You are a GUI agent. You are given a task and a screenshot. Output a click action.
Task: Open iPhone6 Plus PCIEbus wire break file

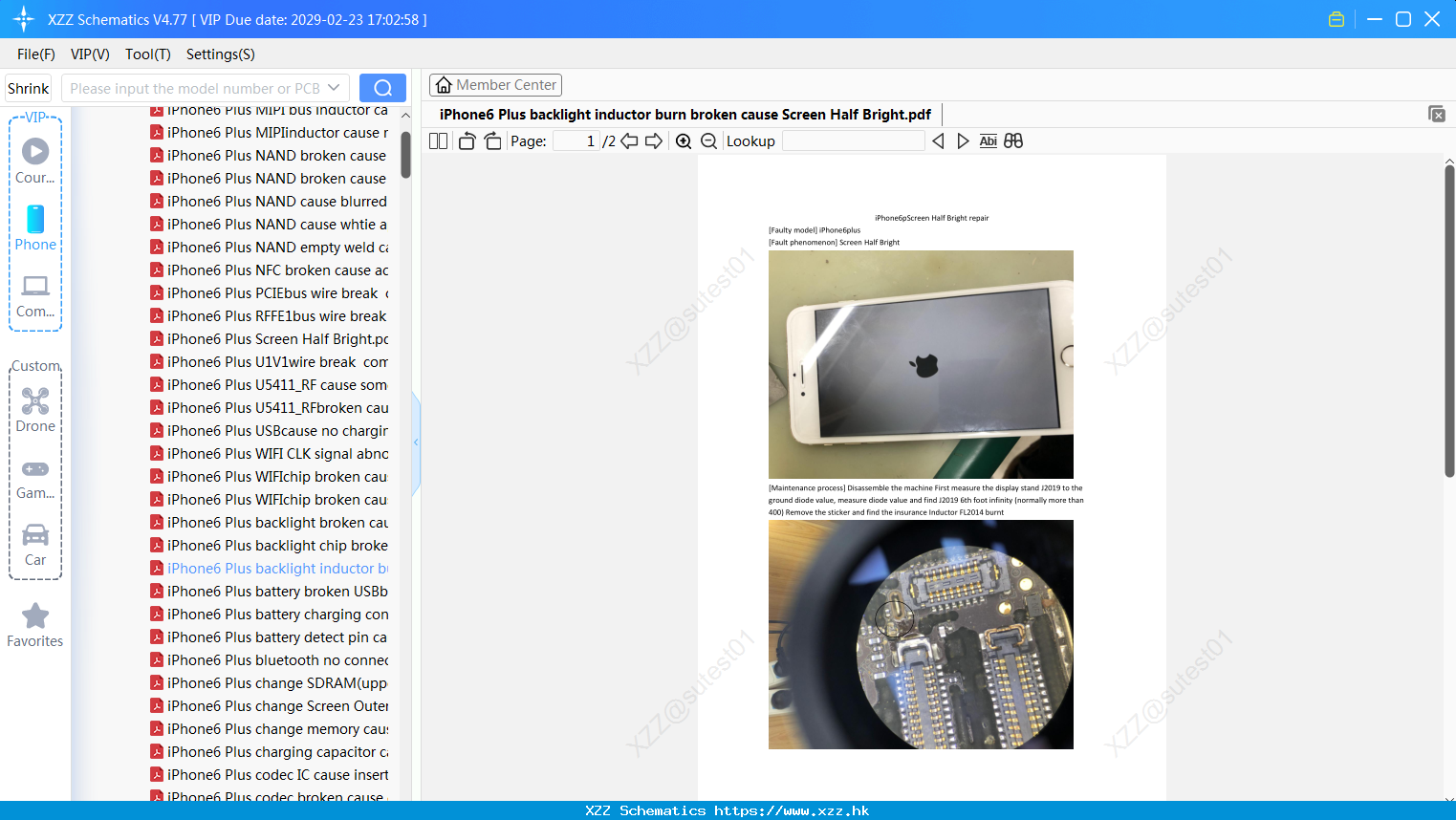pos(270,293)
